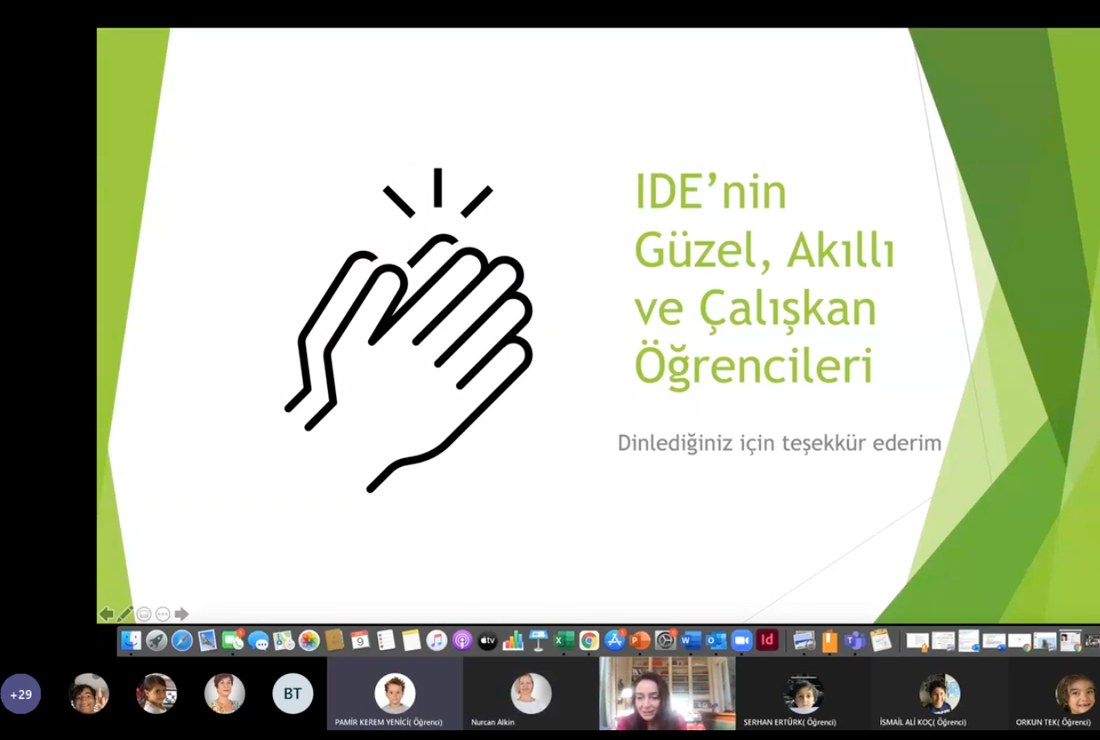Screen dimensions: 1100x740
Task: Select the presenter's live video tile
Action: coord(667,693)
